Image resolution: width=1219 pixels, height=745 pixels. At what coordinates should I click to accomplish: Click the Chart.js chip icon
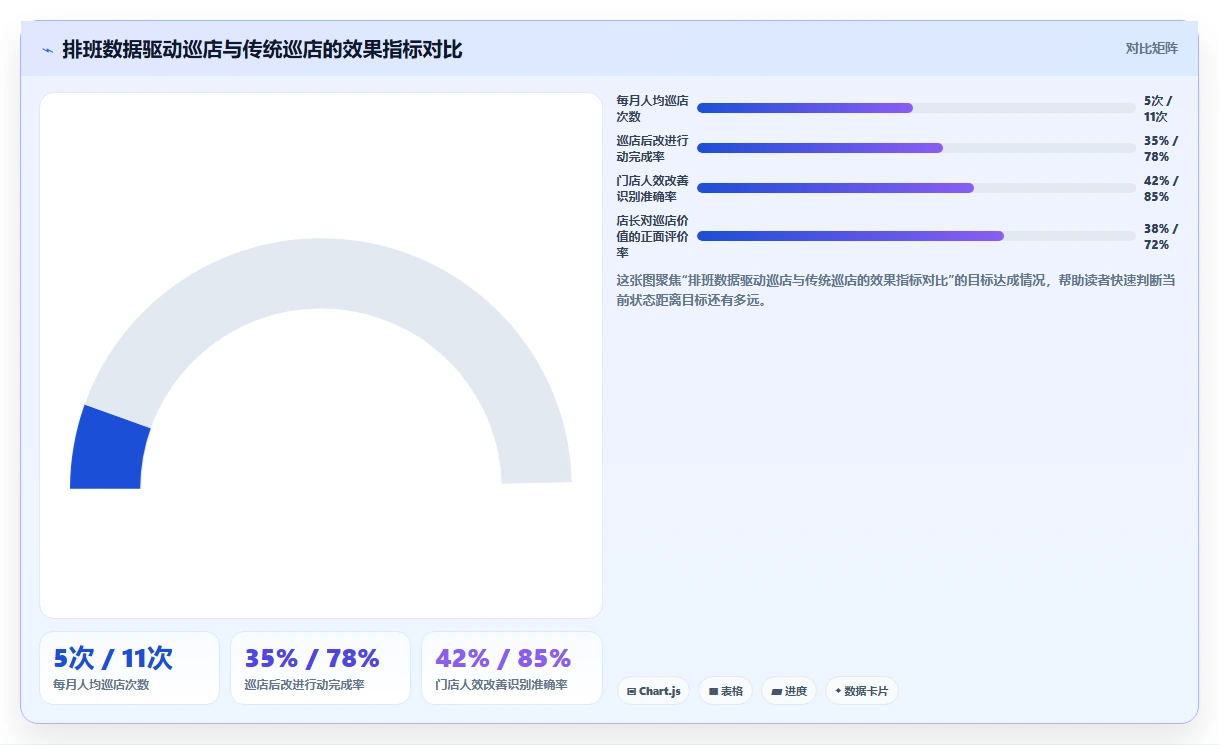pyautogui.click(x=631, y=692)
